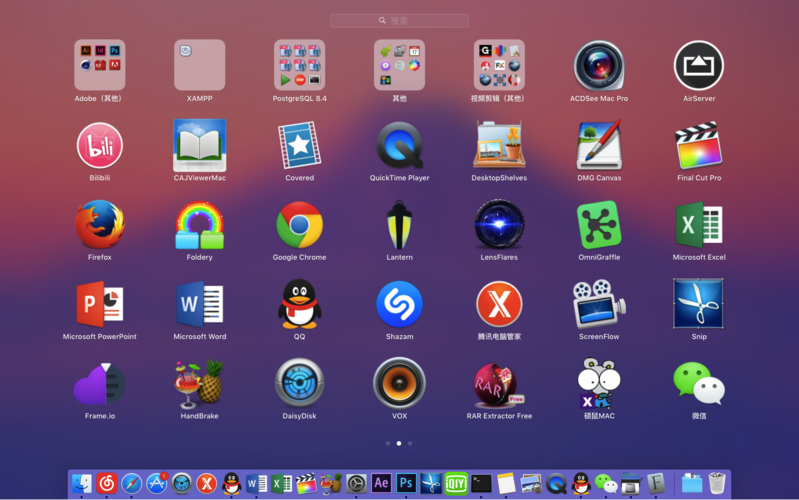The width and height of the screenshot is (799, 500).
Task: Open the Trash in the Dock
Action: (717, 484)
